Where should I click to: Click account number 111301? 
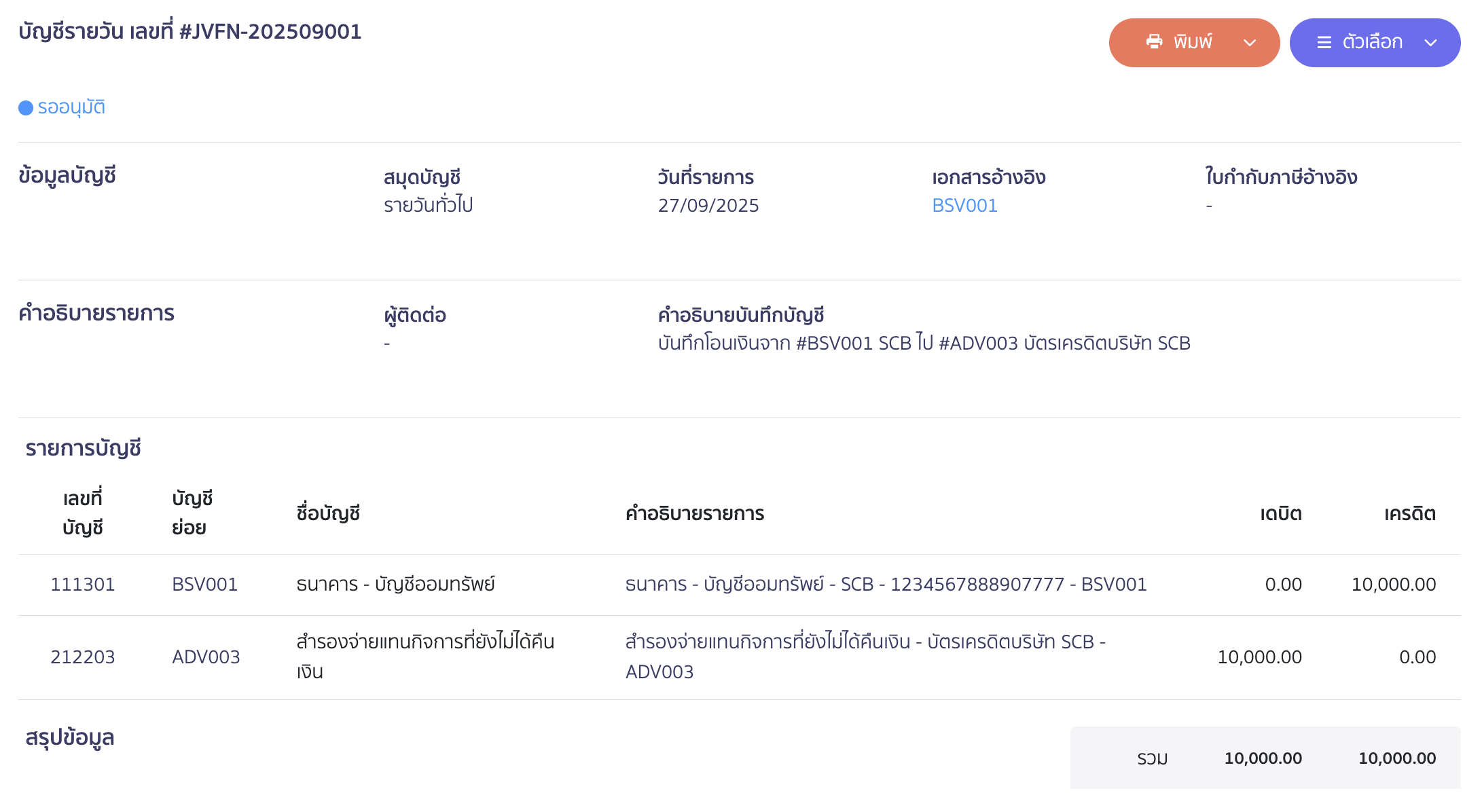83,585
